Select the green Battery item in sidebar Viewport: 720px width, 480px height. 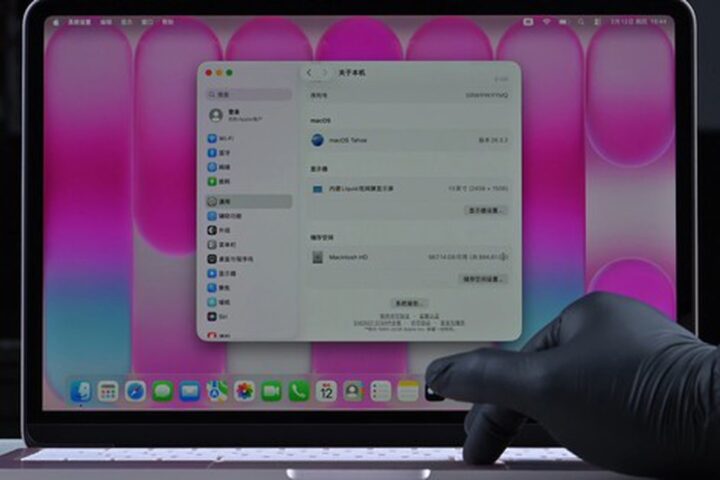click(x=248, y=181)
